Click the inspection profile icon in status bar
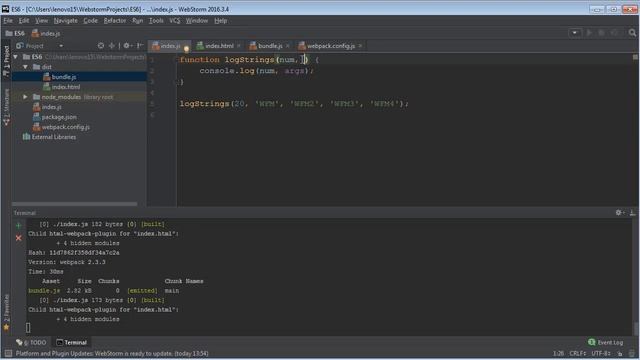640x360 pixels. point(632,353)
